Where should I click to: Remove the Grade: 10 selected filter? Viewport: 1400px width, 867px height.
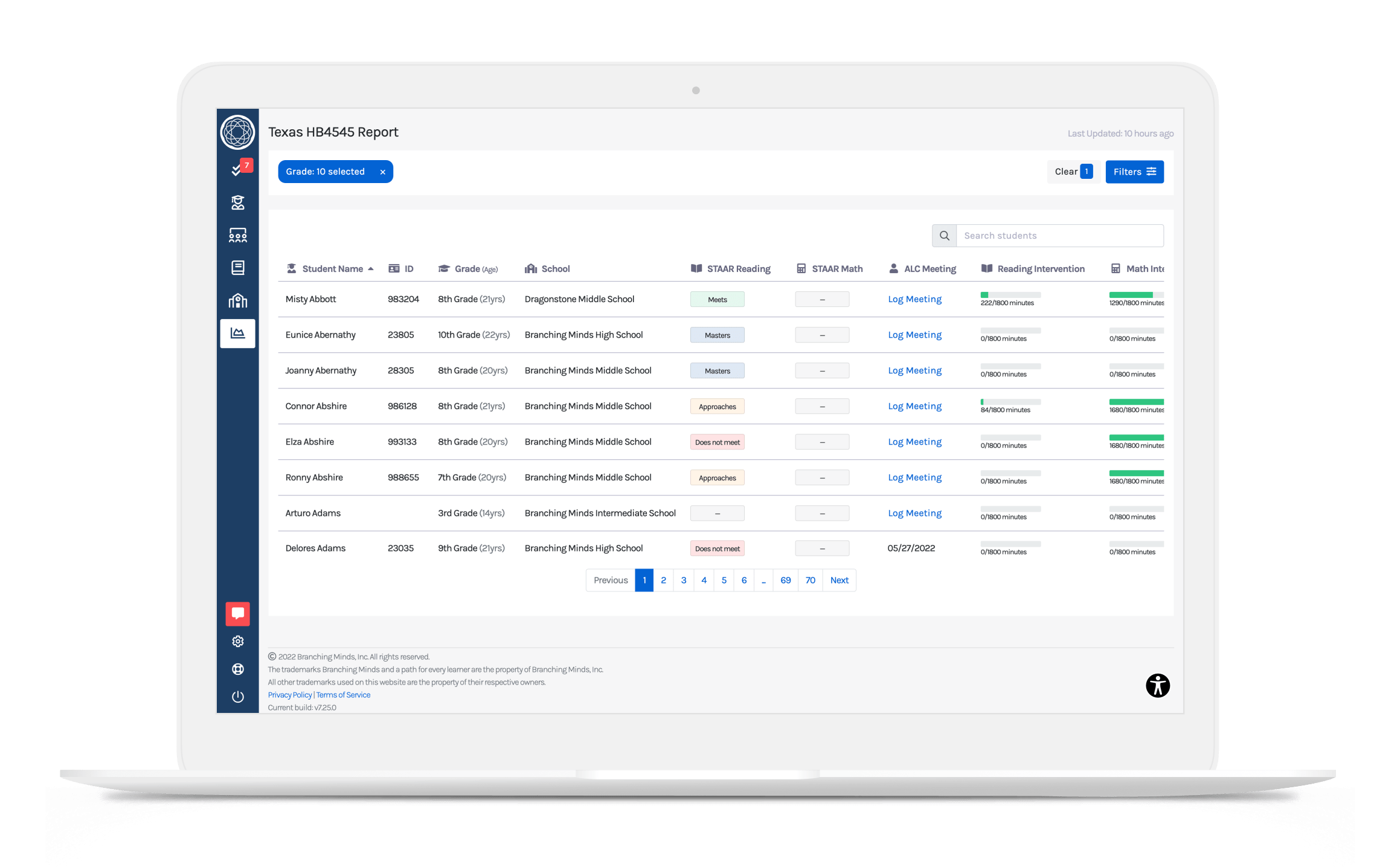click(382, 172)
